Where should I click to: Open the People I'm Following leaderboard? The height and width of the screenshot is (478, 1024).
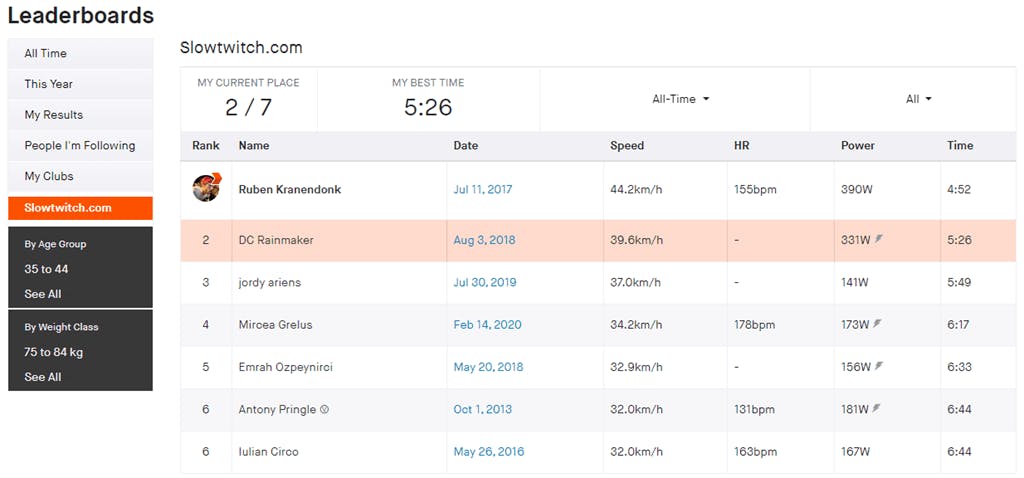tap(80, 146)
